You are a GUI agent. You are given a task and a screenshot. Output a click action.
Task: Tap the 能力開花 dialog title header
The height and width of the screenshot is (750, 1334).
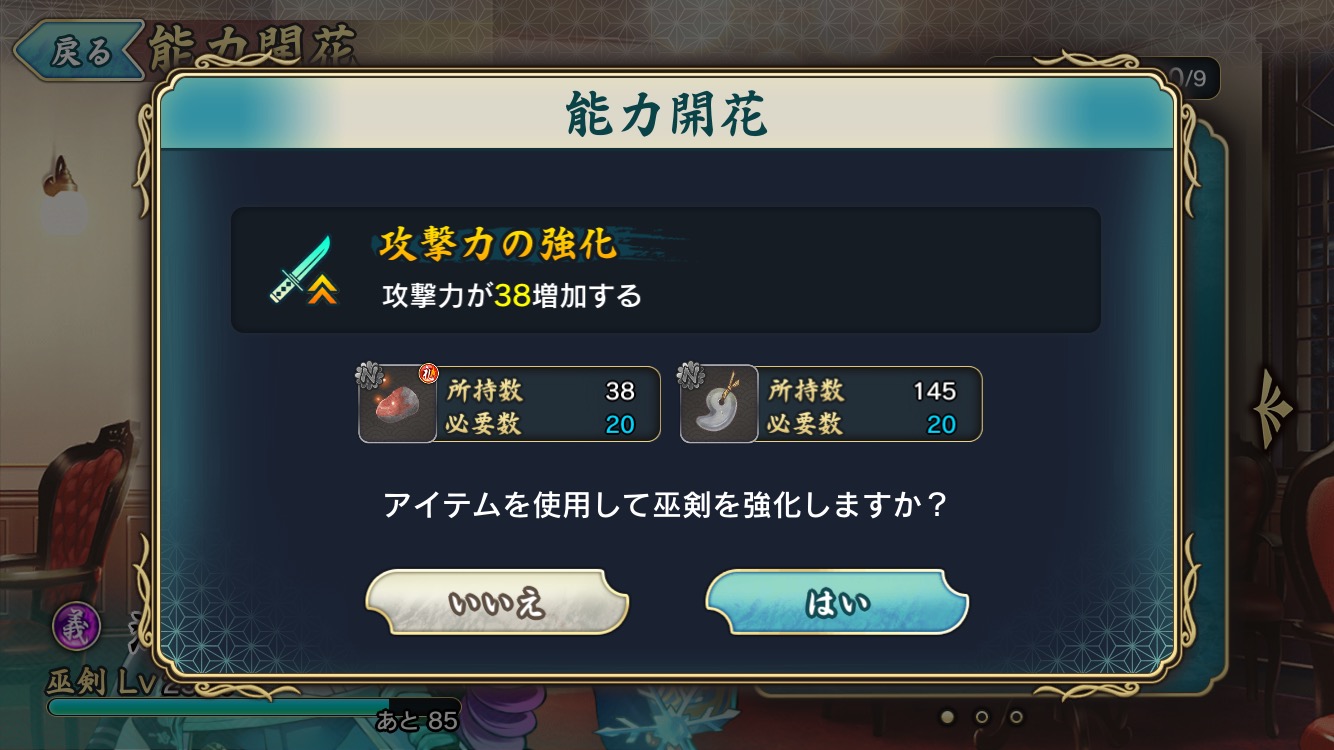666,114
